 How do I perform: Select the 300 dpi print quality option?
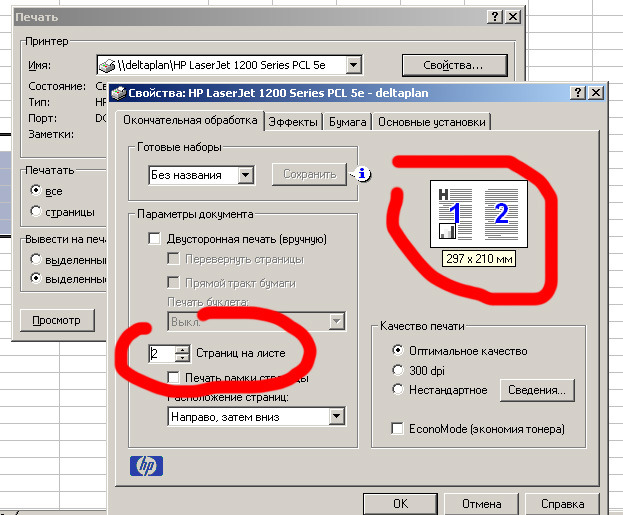399,370
